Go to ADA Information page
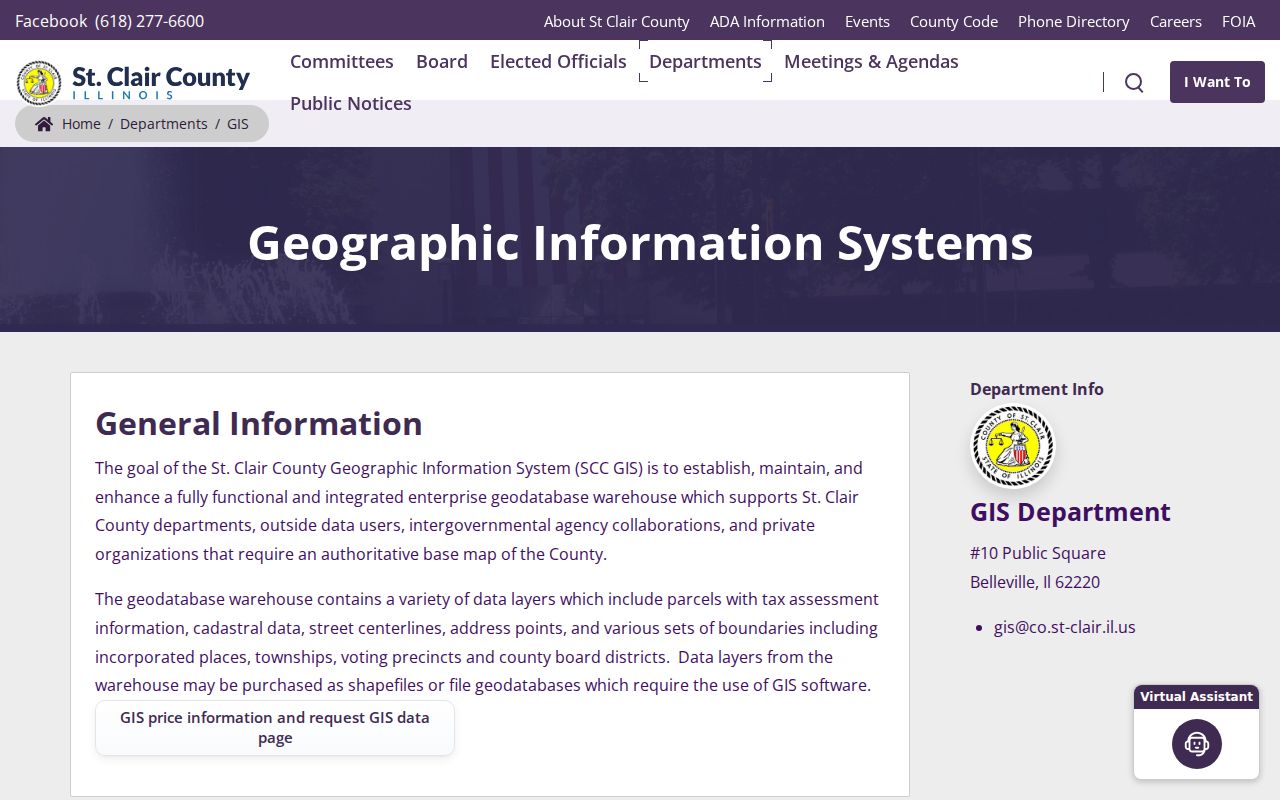 [767, 21]
